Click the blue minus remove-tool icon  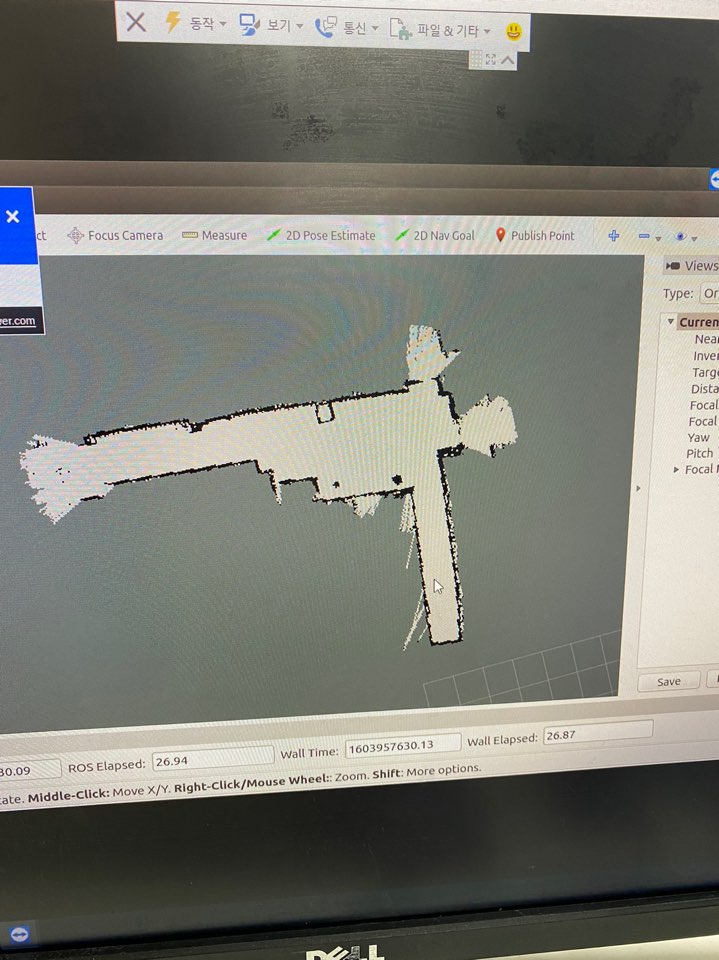click(644, 236)
